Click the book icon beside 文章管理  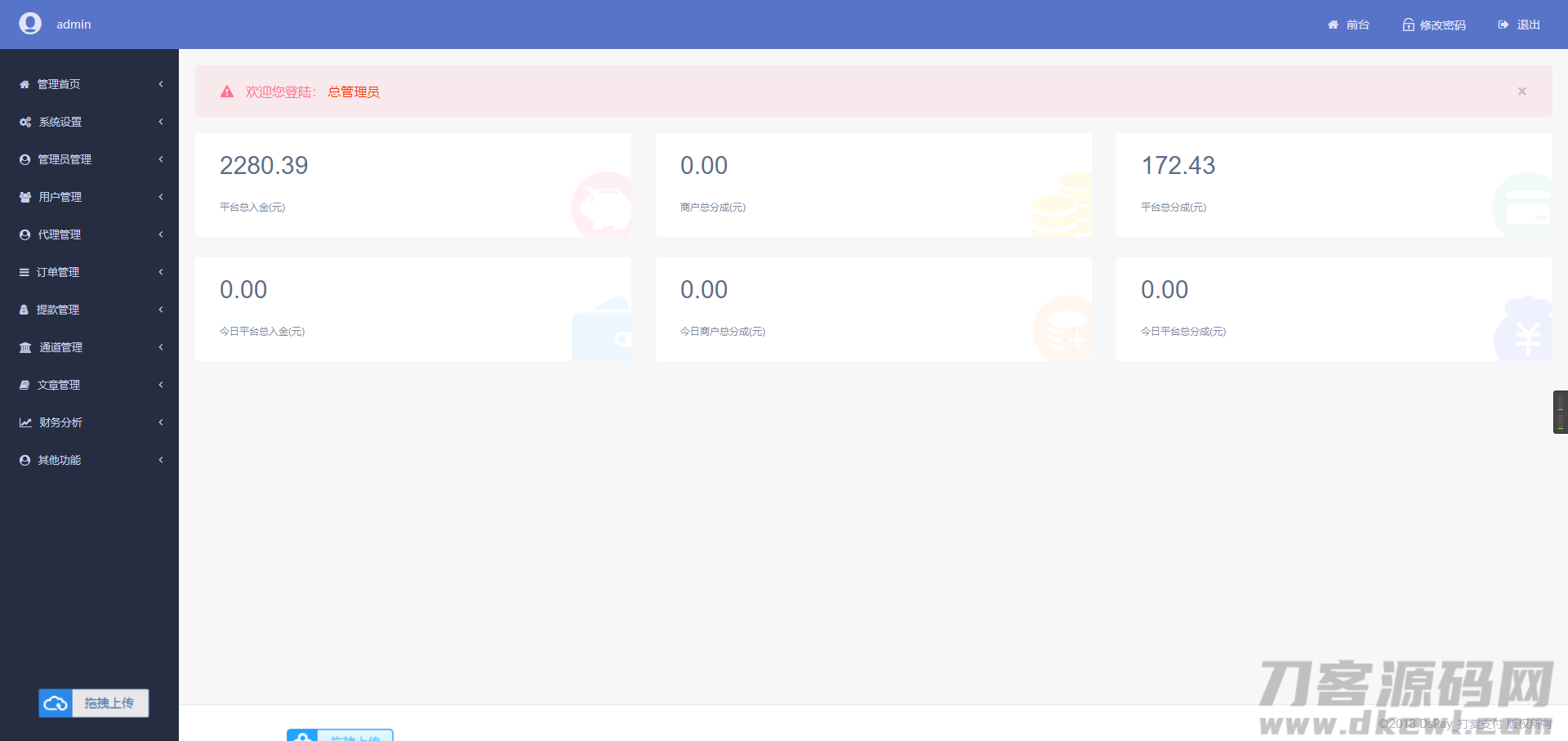(24, 385)
